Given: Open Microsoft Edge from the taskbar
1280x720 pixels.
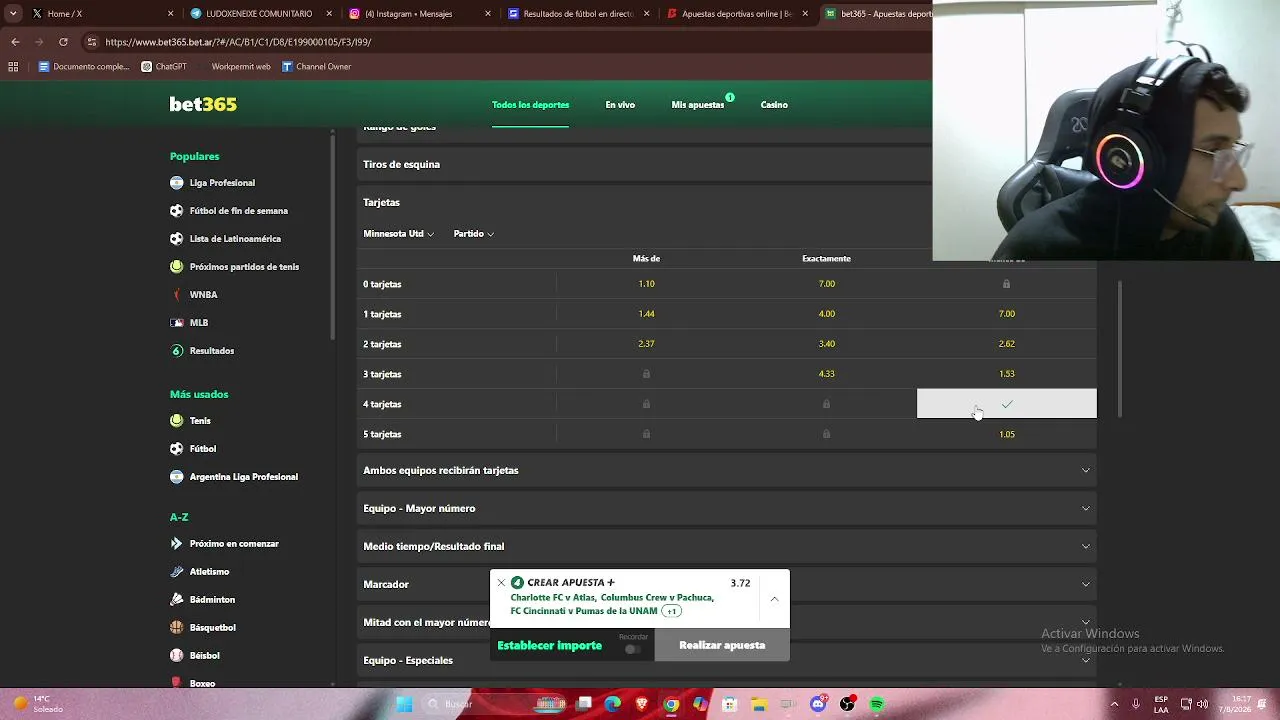Looking at the screenshot, I should pyautogui.click(x=613, y=704).
